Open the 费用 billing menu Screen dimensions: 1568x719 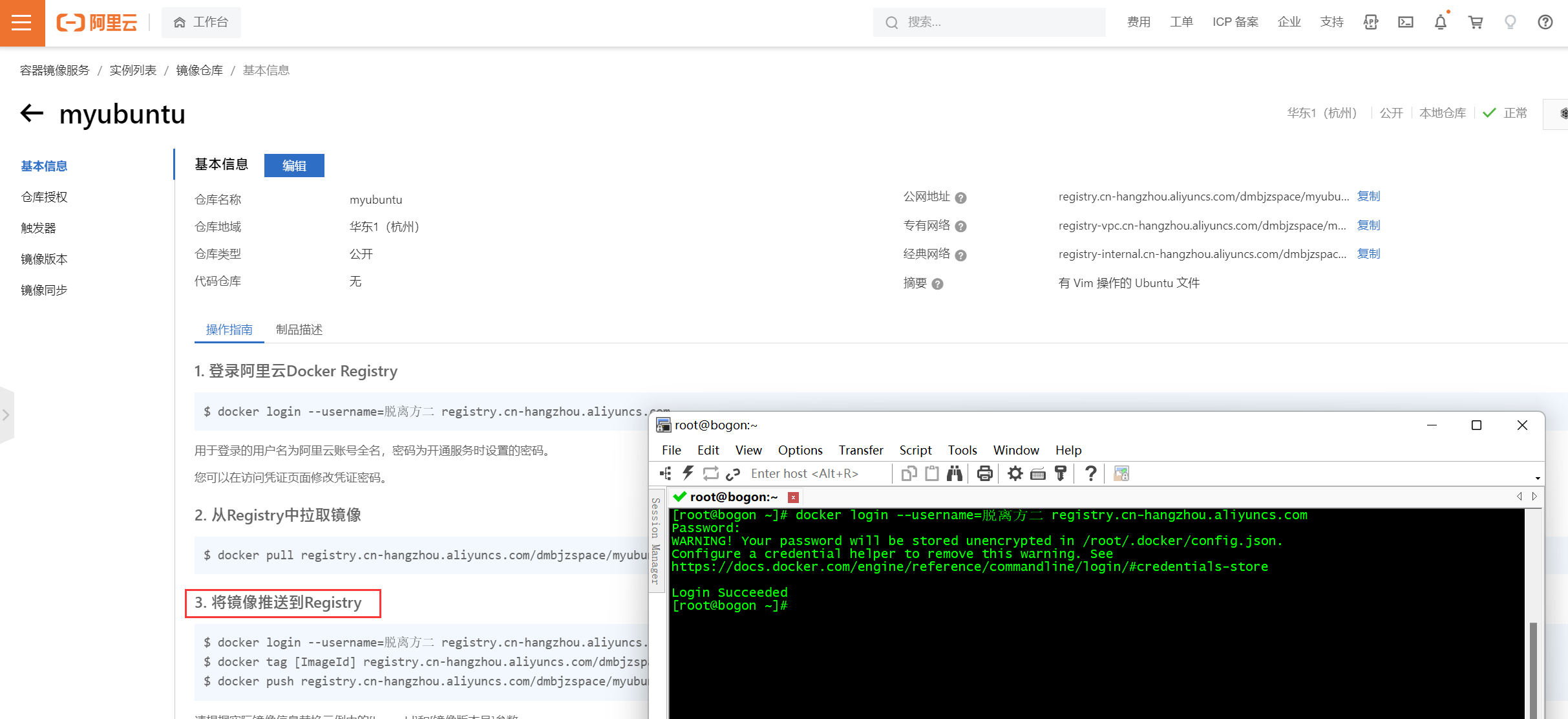pyautogui.click(x=1138, y=23)
